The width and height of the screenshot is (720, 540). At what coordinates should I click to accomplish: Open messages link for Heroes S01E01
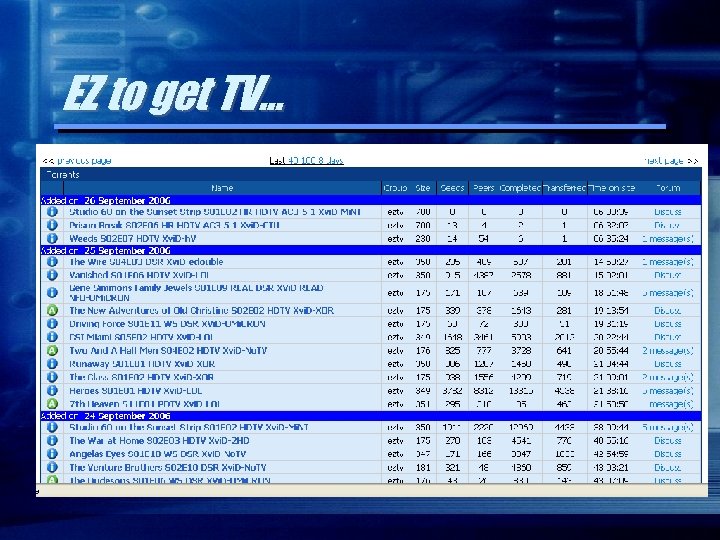pos(668,391)
